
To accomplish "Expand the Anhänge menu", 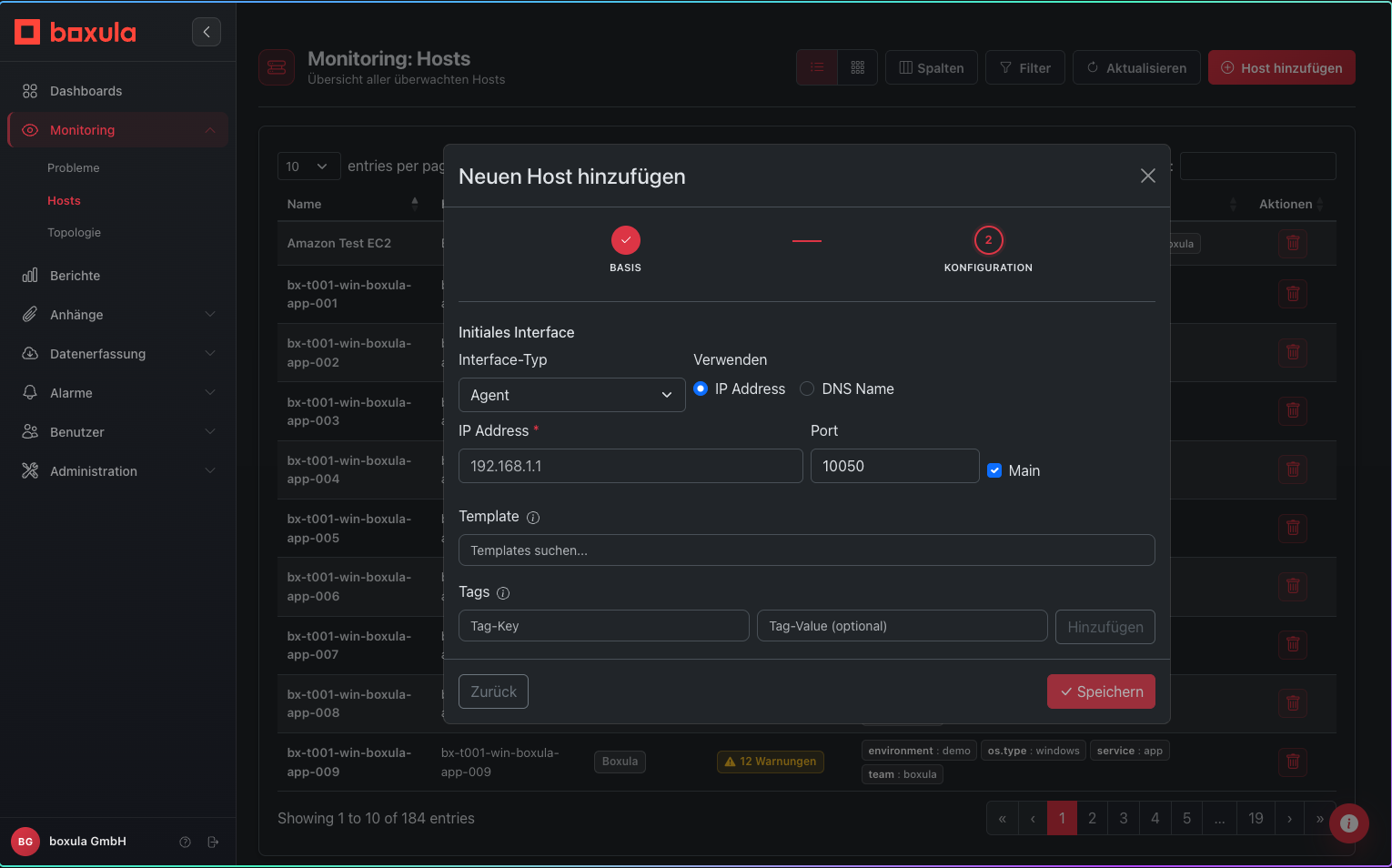I will point(117,315).
